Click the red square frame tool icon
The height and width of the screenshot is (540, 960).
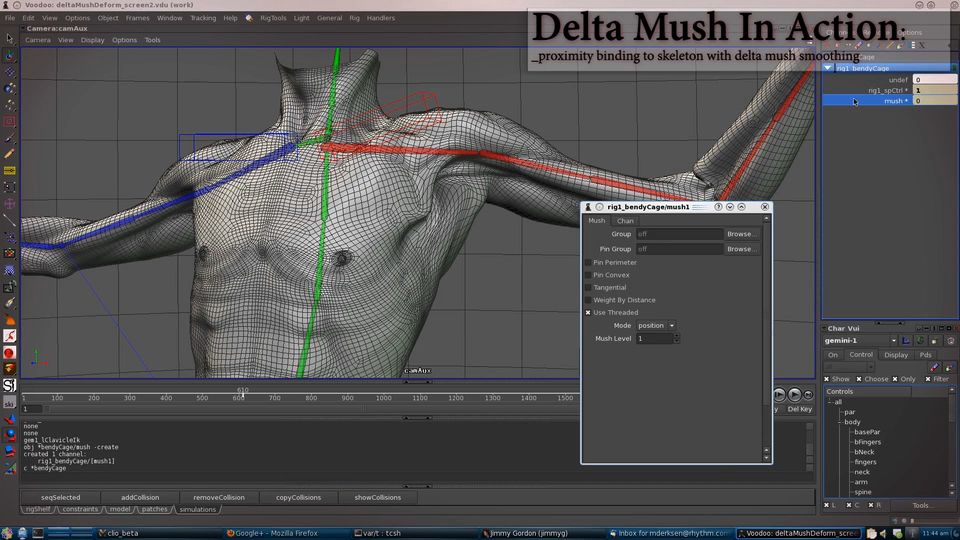pyautogui.click(x=9, y=122)
